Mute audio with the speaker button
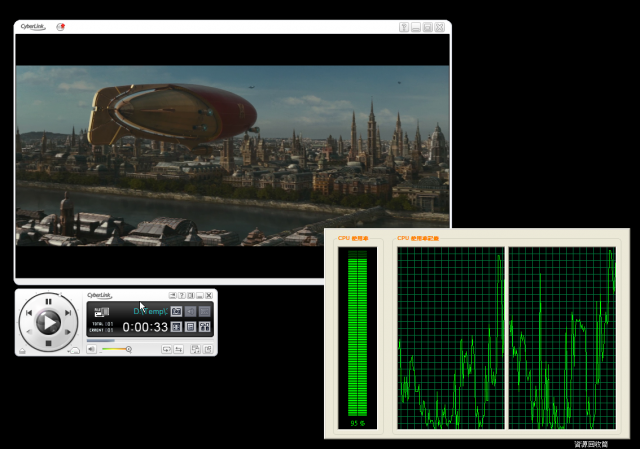This screenshot has width=640, height=449. (91, 349)
